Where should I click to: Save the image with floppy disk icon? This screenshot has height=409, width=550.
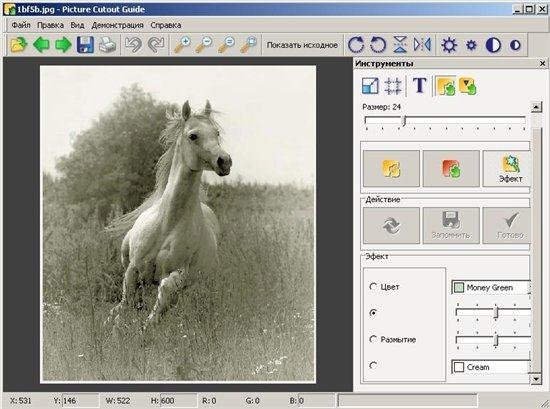point(85,45)
